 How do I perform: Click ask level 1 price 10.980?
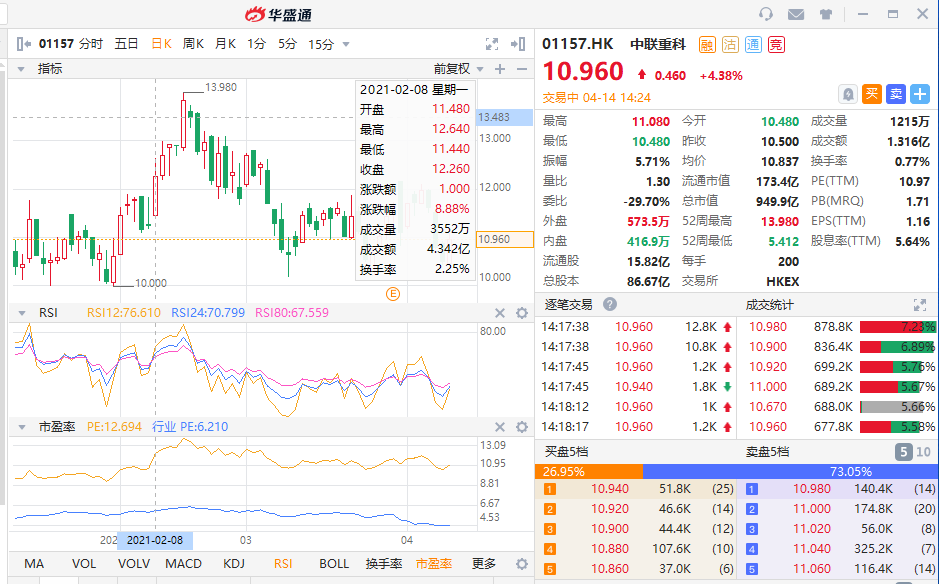[x=811, y=489]
